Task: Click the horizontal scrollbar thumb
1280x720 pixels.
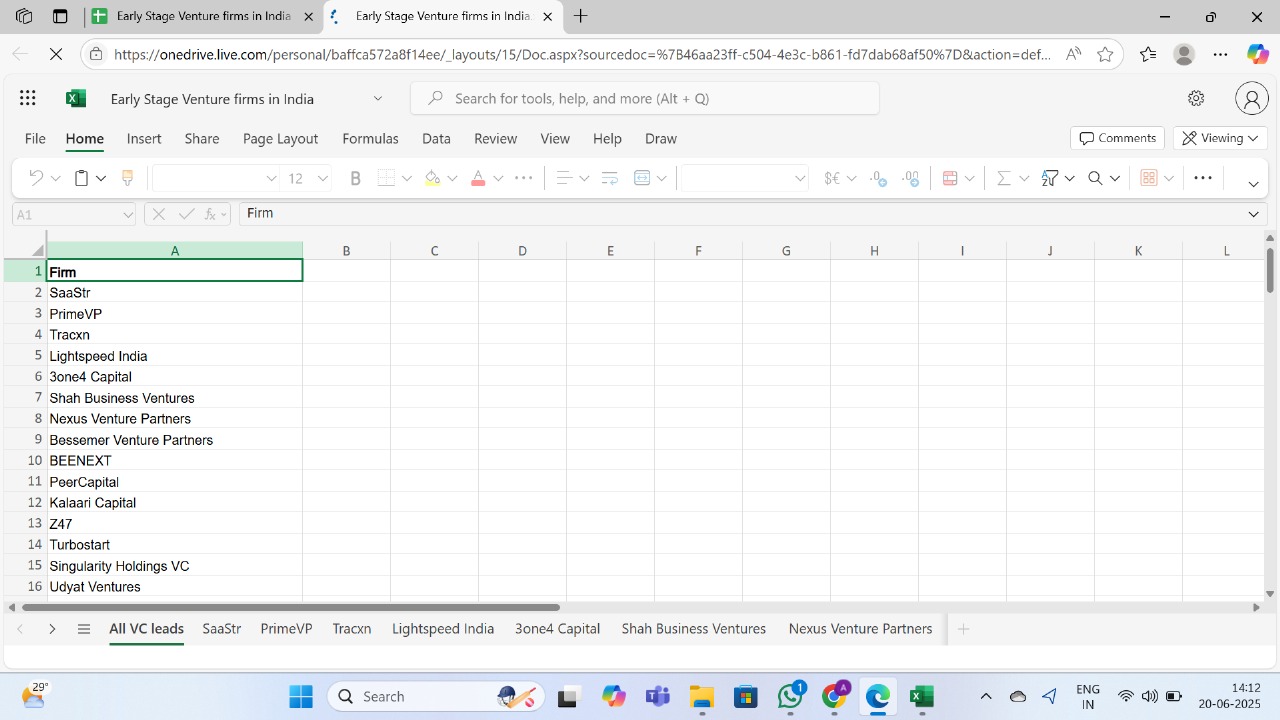Action: [290, 607]
